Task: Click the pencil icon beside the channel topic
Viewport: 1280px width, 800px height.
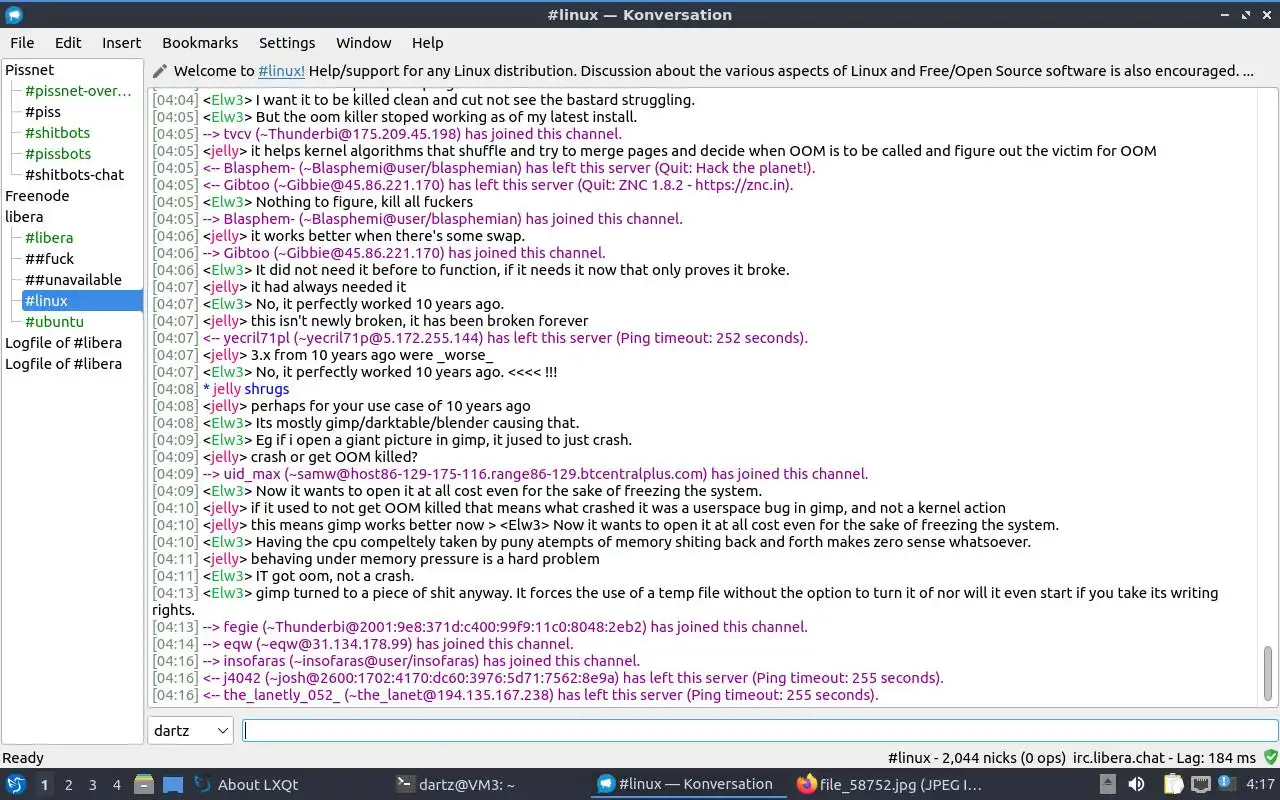Action: (160, 71)
